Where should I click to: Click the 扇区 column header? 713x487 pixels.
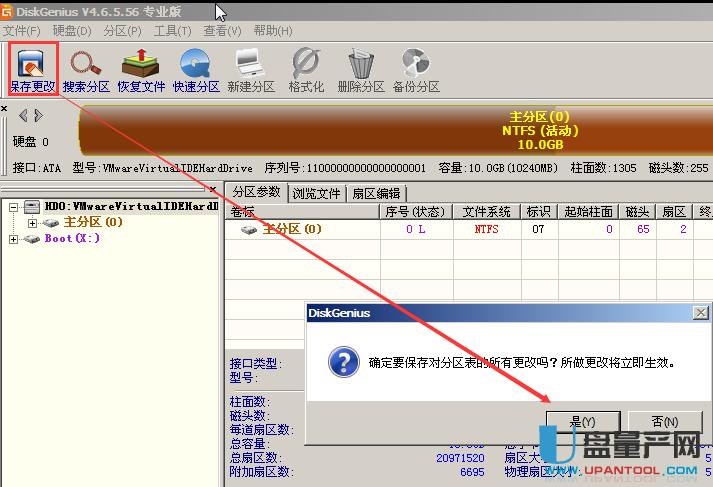tap(674, 211)
